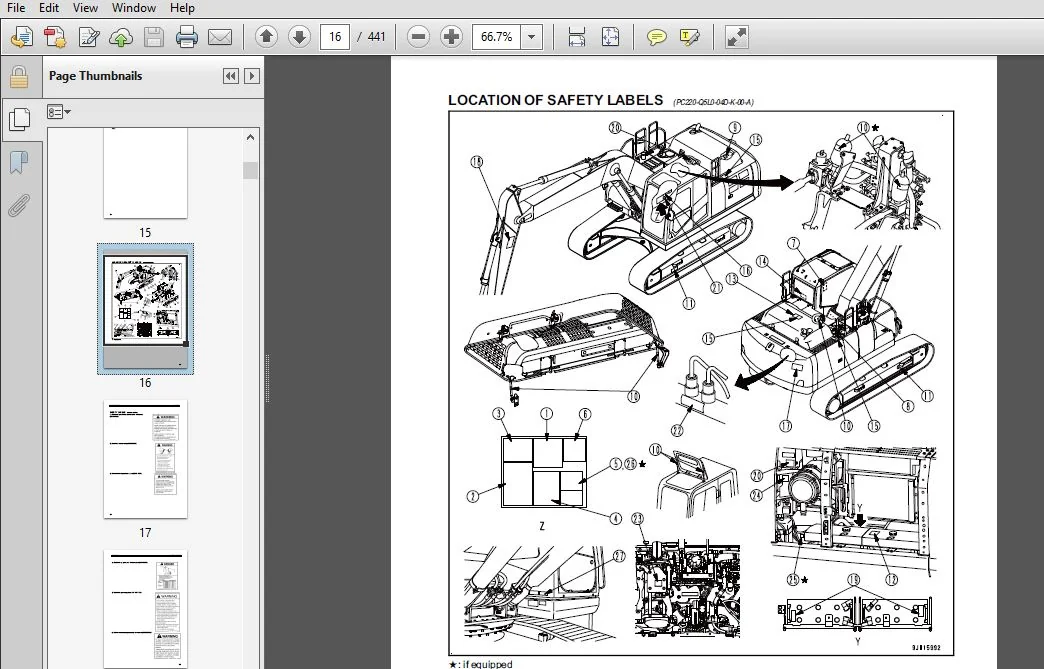
Task: Expand the thumbnails panel with right arrow
Action: (252, 76)
